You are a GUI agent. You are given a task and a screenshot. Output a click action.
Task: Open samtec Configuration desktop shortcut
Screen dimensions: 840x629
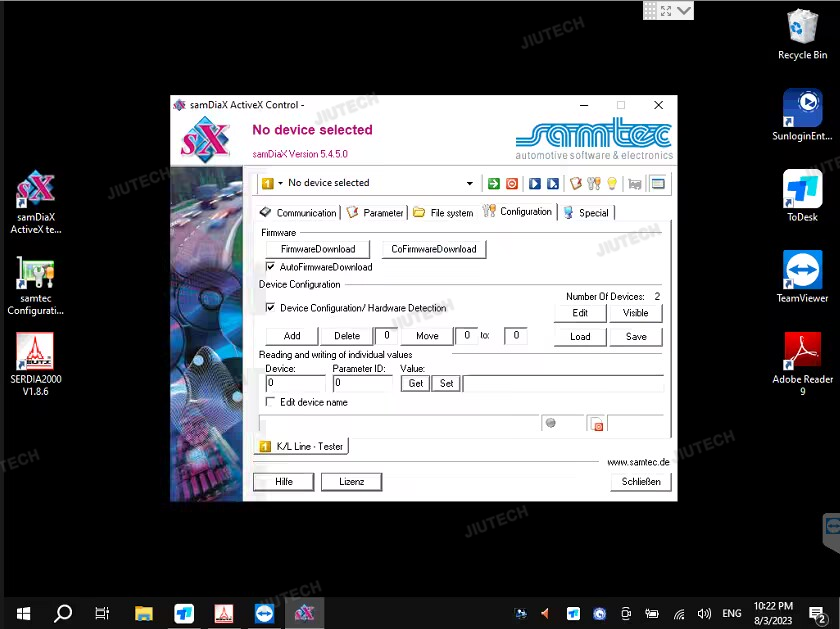coord(35,286)
